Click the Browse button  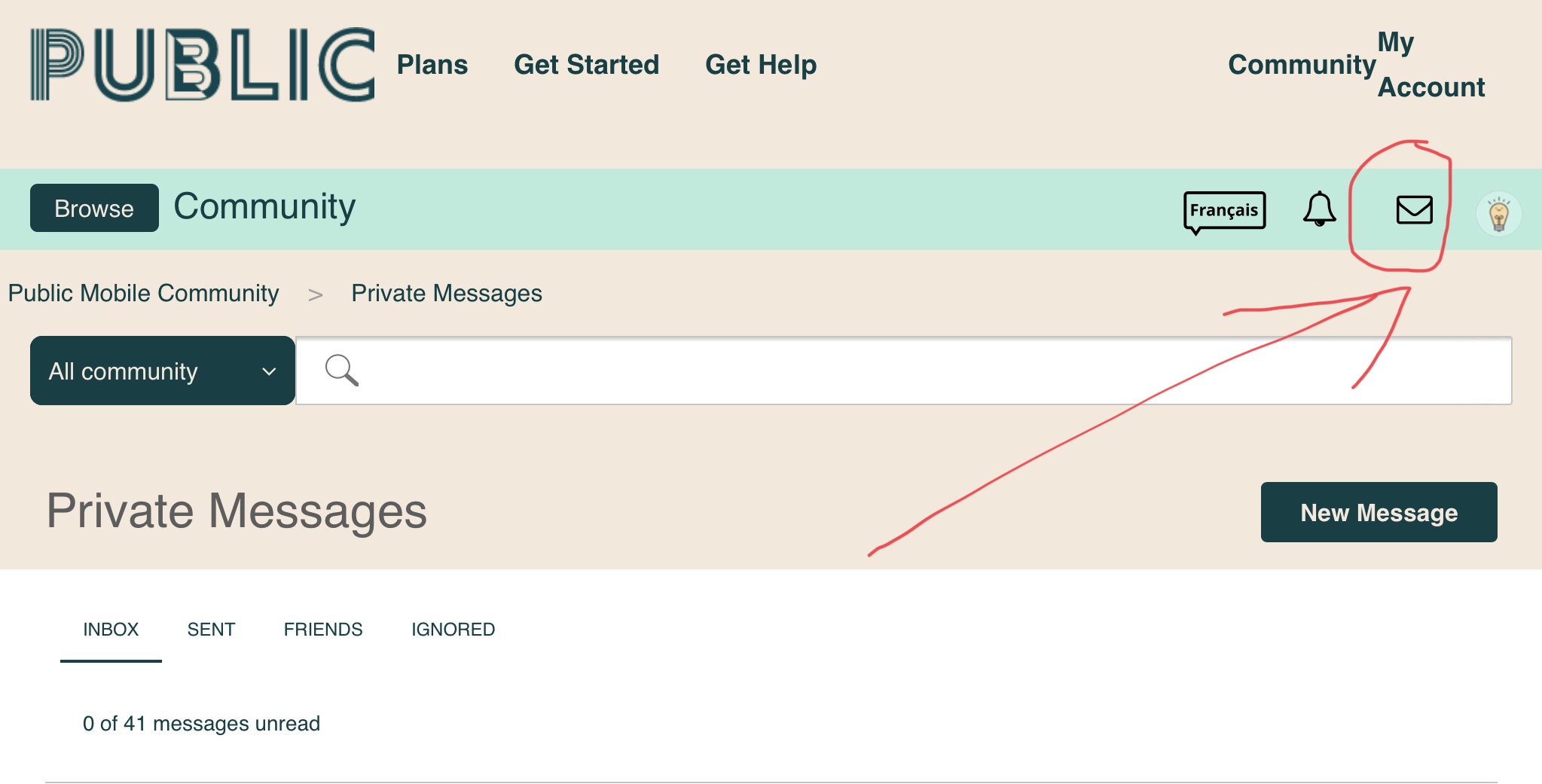(94, 209)
